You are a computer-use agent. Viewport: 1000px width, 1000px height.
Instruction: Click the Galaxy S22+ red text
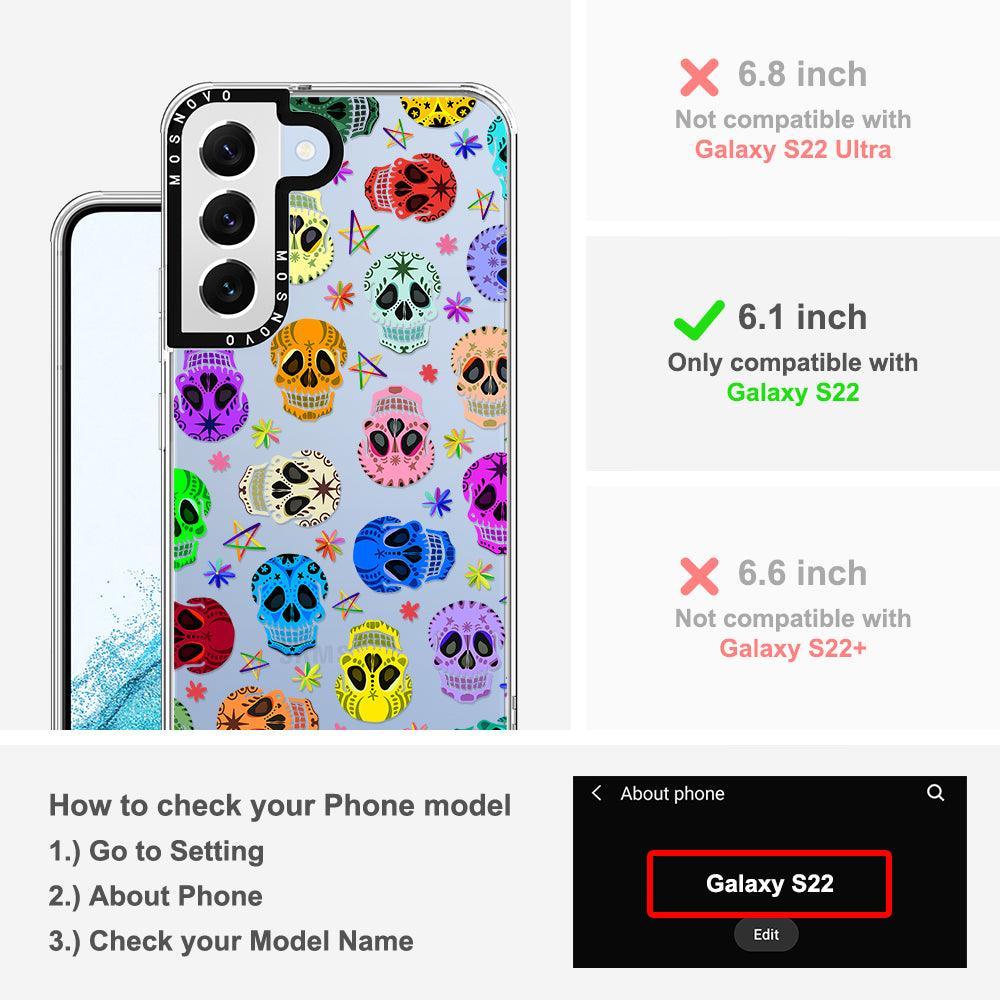pyautogui.click(x=793, y=649)
